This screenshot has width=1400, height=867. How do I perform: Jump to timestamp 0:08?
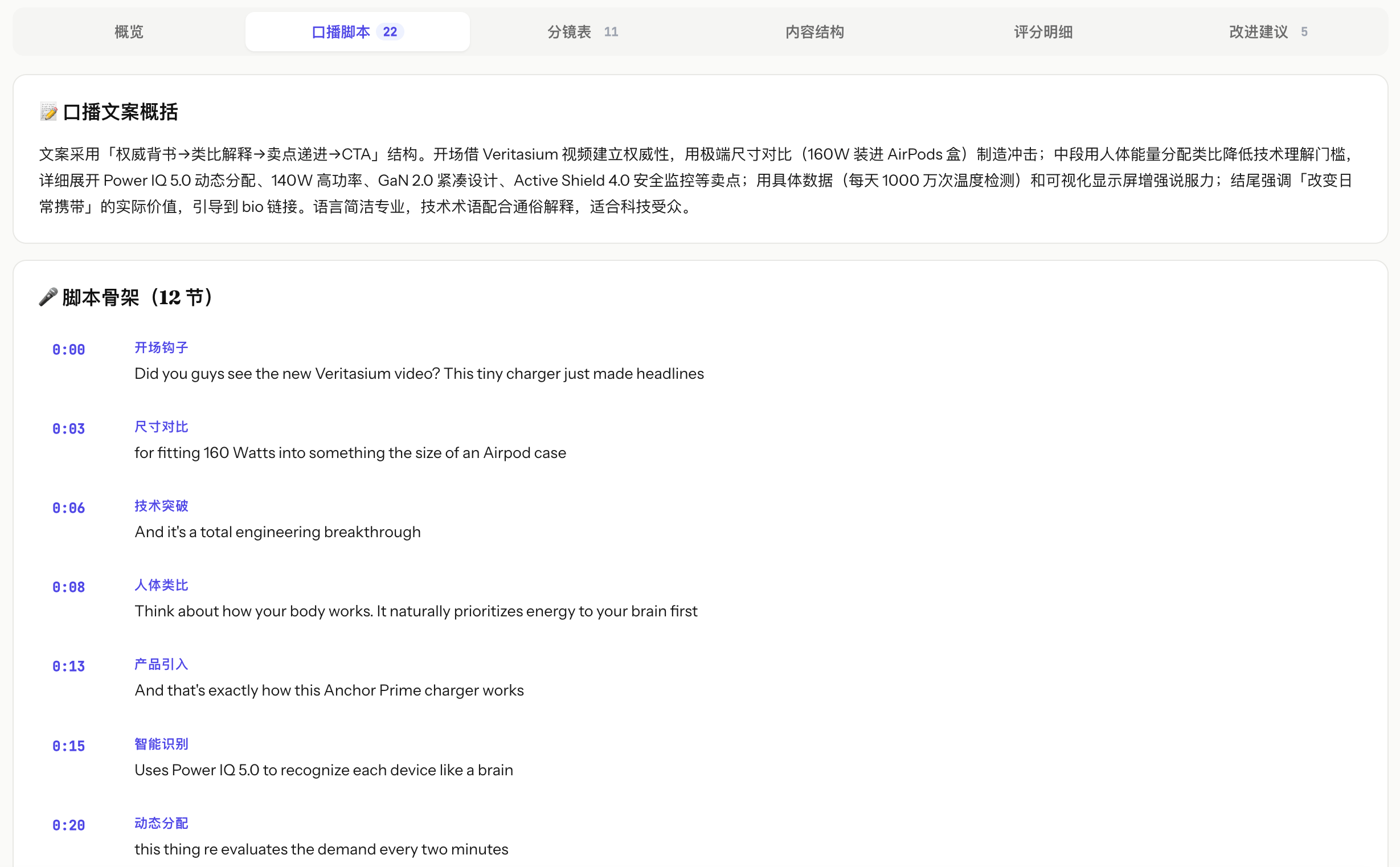pyautogui.click(x=69, y=587)
